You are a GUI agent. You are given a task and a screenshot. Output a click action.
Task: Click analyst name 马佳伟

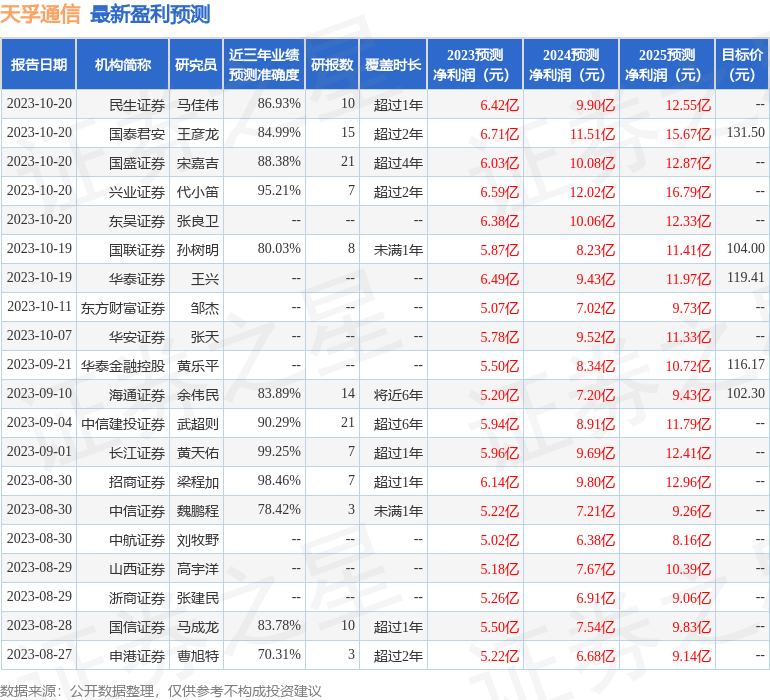click(x=197, y=105)
